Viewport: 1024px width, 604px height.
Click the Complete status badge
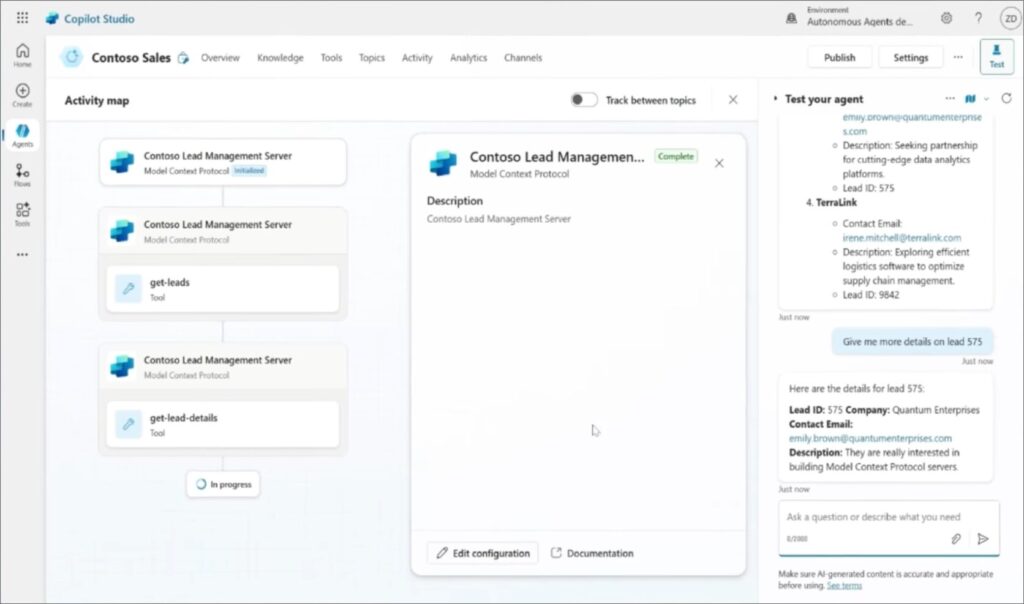pos(675,156)
